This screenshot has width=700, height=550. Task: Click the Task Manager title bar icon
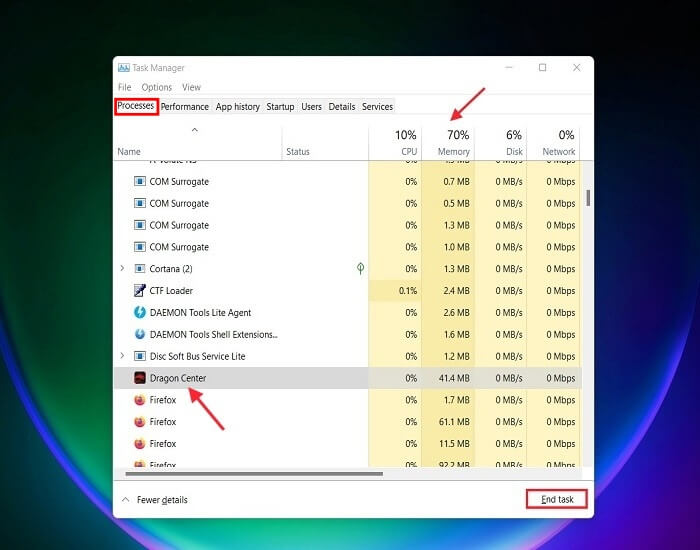(124, 67)
